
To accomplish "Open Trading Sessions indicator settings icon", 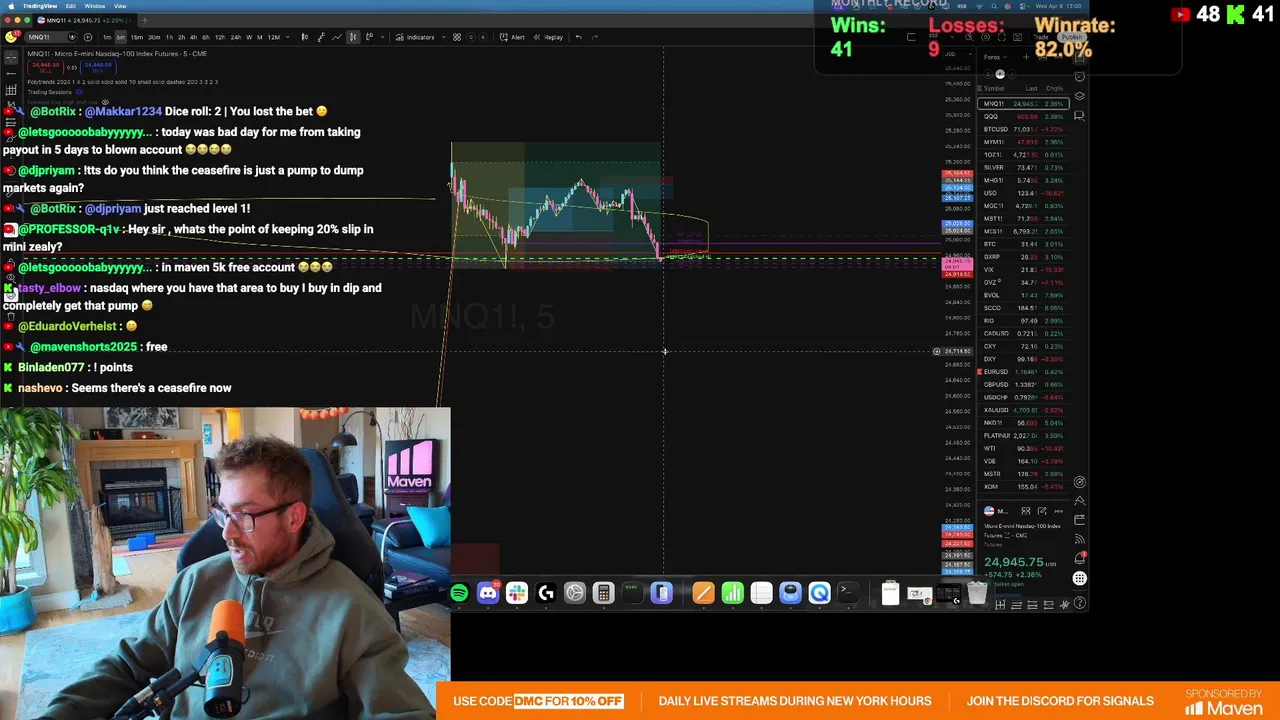I will [x=78, y=92].
